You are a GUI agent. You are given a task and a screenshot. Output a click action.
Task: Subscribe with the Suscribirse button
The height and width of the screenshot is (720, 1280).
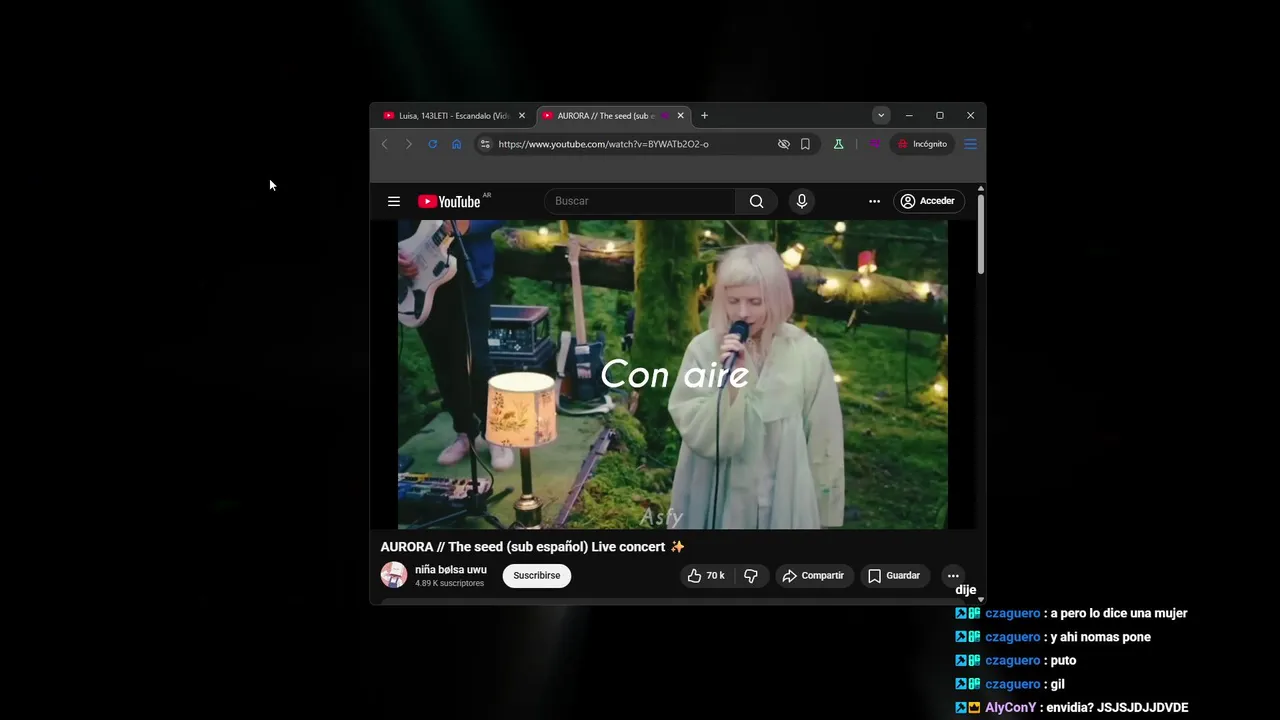pos(537,576)
